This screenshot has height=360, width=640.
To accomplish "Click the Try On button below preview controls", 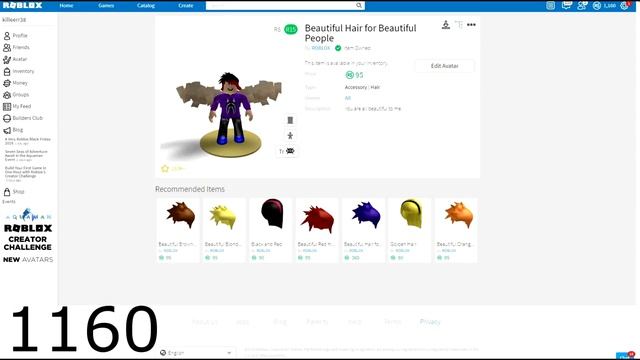I will tap(287, 151).
